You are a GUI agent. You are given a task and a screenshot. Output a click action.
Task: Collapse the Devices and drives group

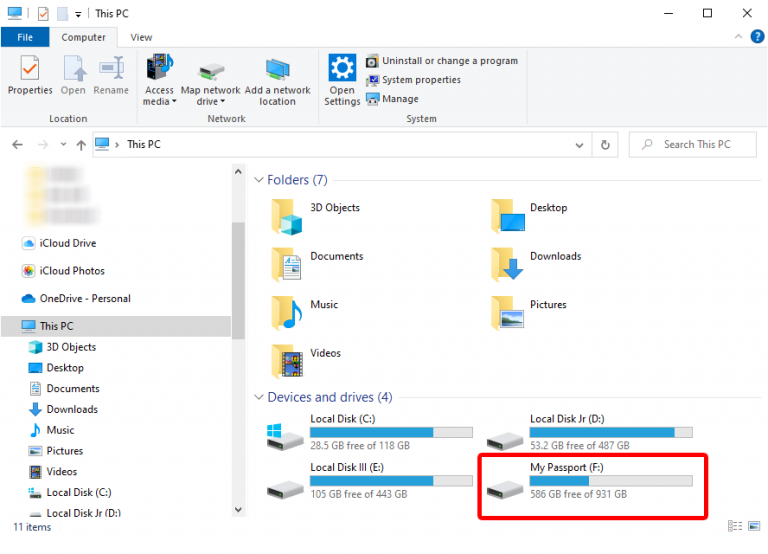(x=259, y=397)
